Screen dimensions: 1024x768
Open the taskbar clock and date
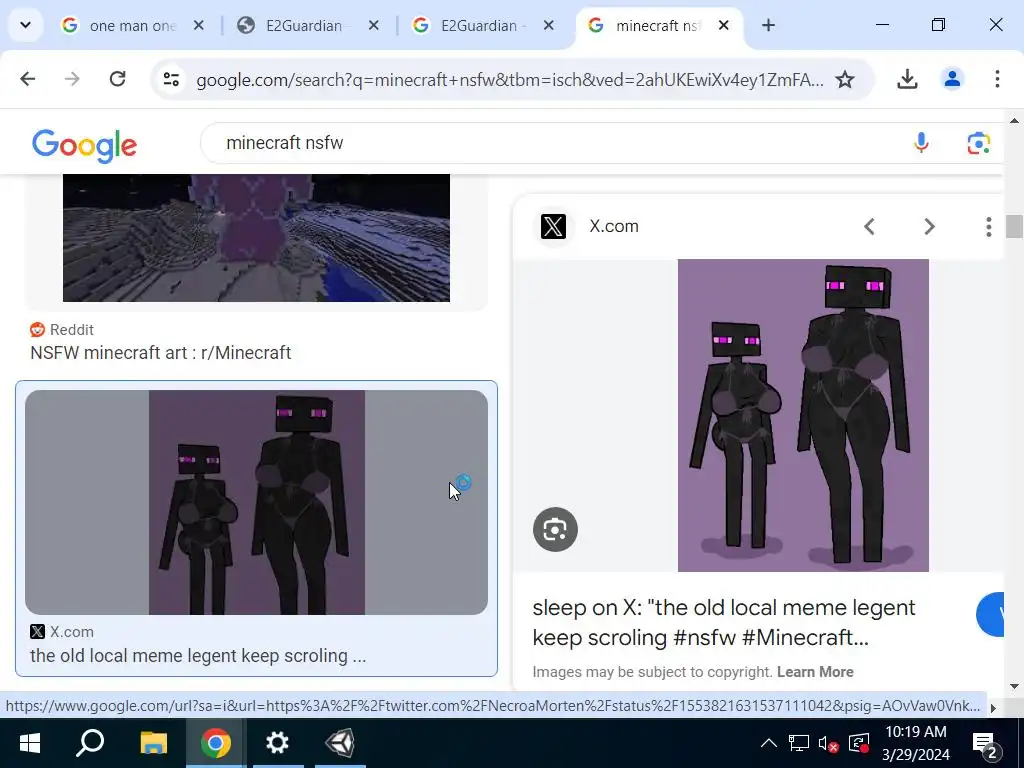[x=916, y=743]
